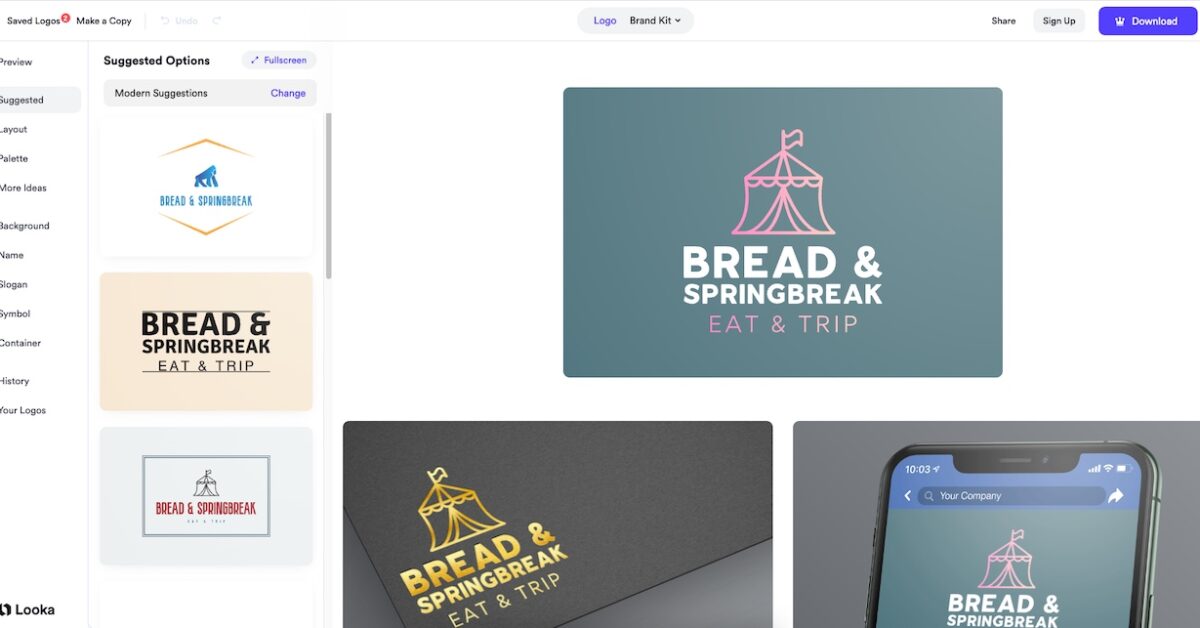This screenshot has height=628, width=1200.
Task: Click the suggestions panel scrollbar
Action: (329, 195)
